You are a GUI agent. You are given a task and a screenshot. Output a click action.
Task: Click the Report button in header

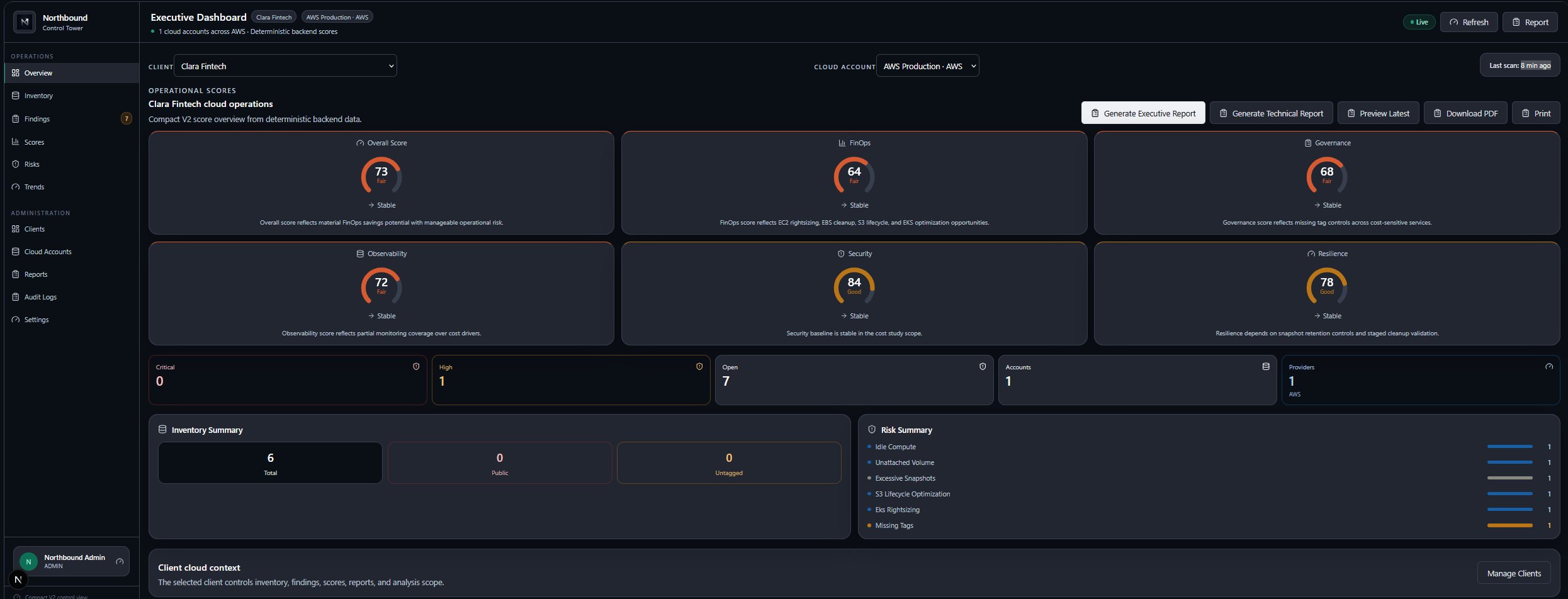(x=1530, y=22)
